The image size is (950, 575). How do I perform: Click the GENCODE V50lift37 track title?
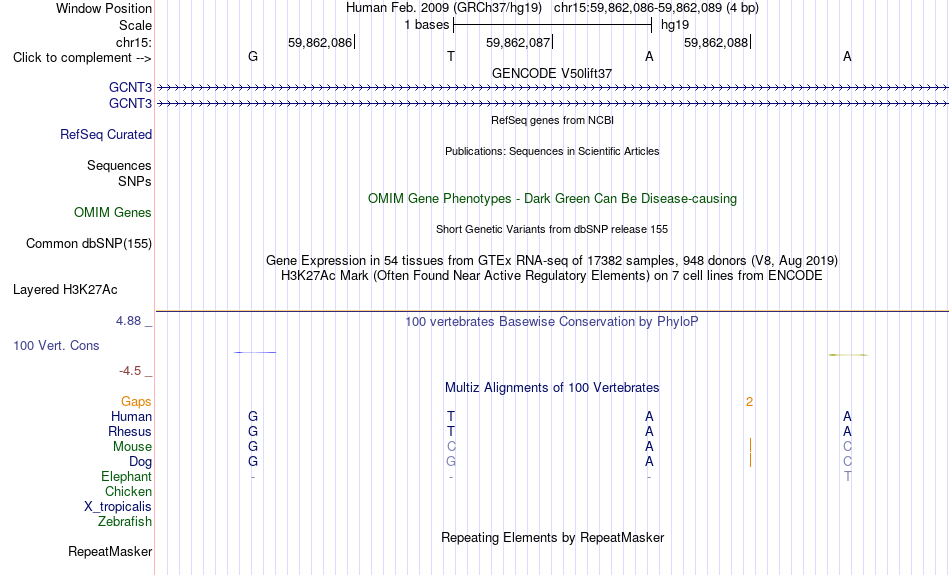click(x=552, y=73)
